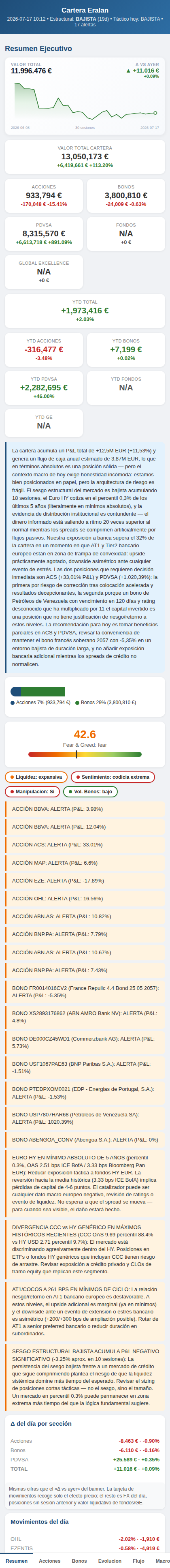
Task: Click the Acciones 7% legend dot
Action: 13,703
